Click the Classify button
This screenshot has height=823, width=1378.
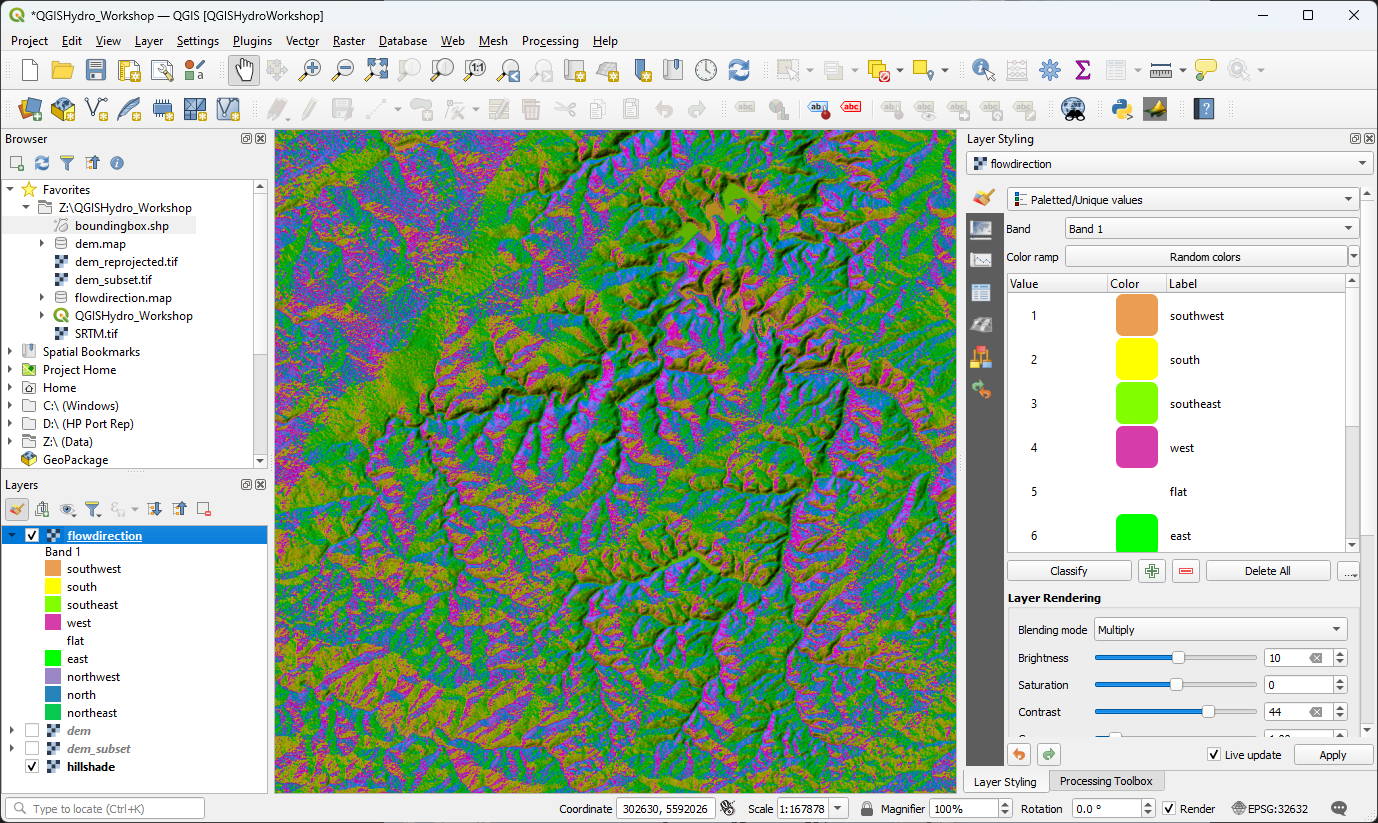[x=1069, y=570]
